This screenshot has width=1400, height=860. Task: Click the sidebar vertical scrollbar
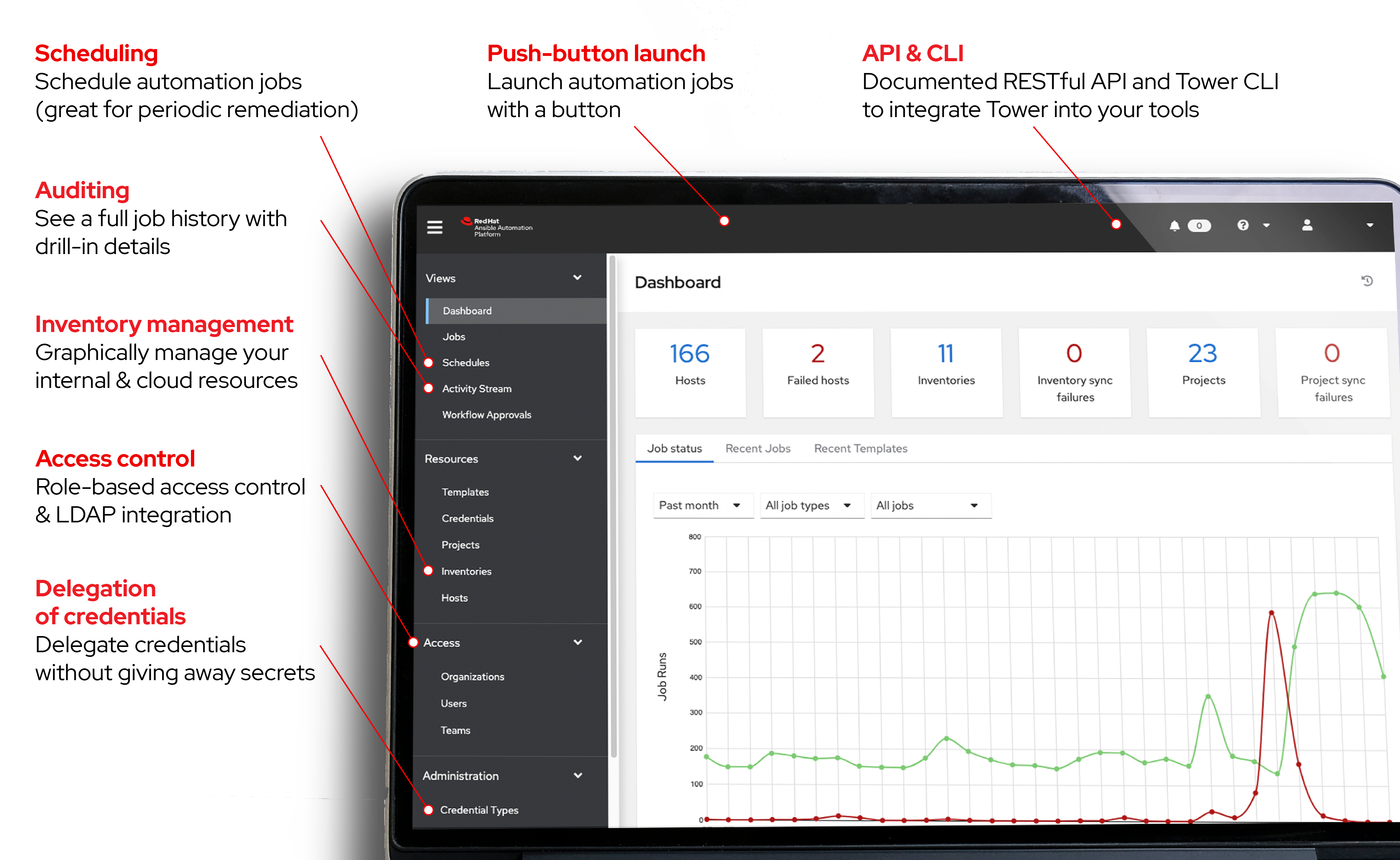613,506
